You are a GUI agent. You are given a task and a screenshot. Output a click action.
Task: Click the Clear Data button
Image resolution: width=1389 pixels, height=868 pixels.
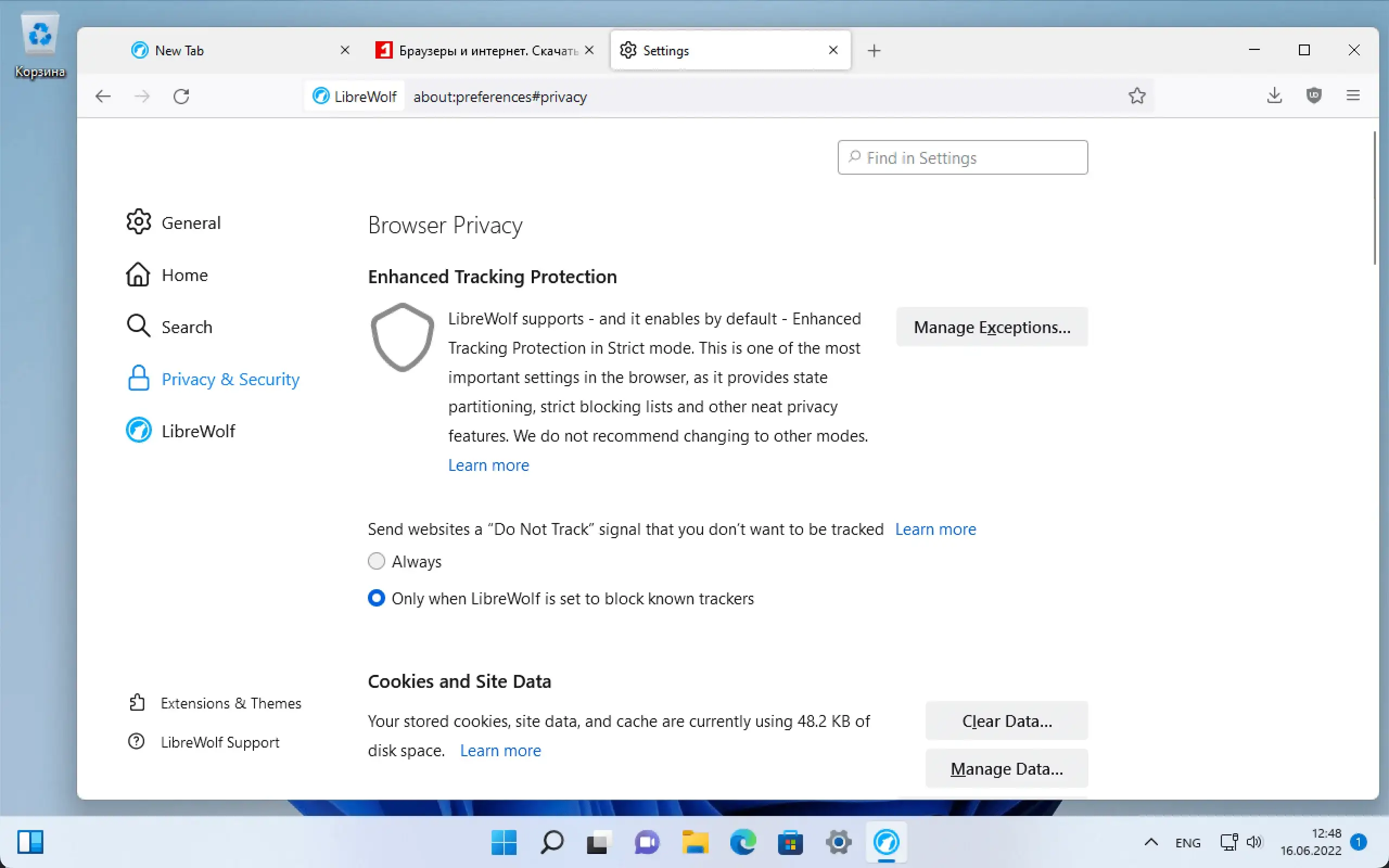click(1006, 721)
